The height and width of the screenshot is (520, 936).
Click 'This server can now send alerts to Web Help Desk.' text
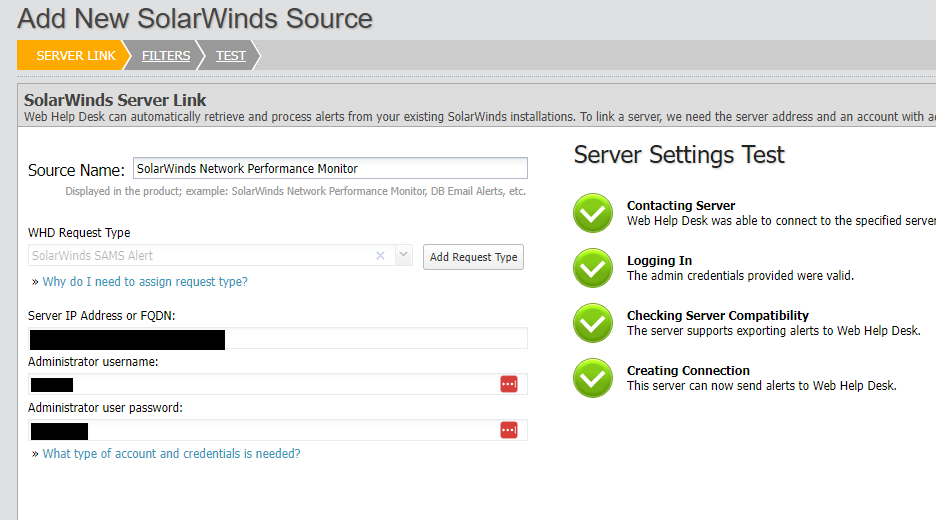pos(762,386)
